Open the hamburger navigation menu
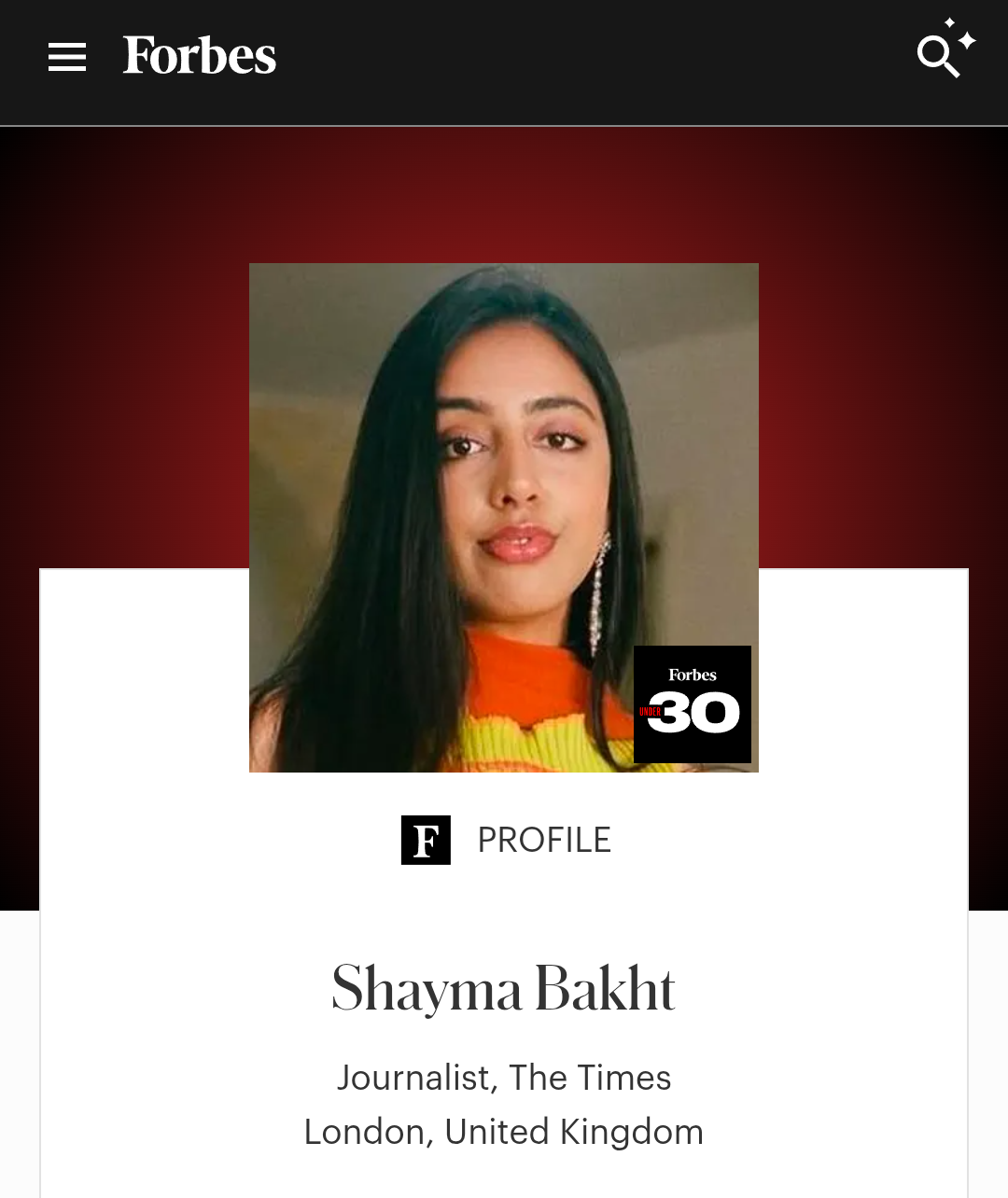This screenshot has height=1198, width=1008. point(67,57)
